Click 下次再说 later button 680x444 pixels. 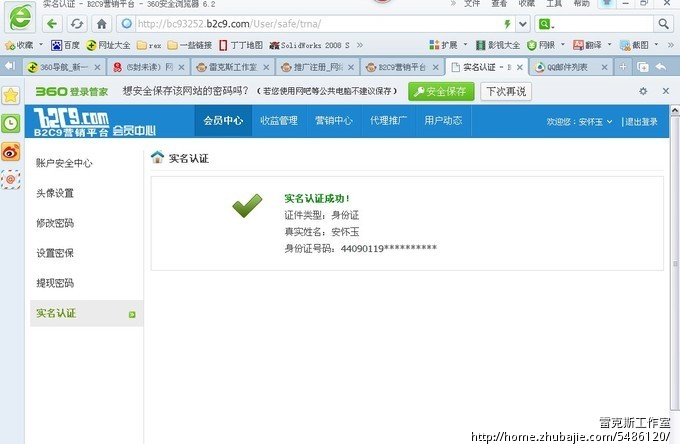coord(506,91)
